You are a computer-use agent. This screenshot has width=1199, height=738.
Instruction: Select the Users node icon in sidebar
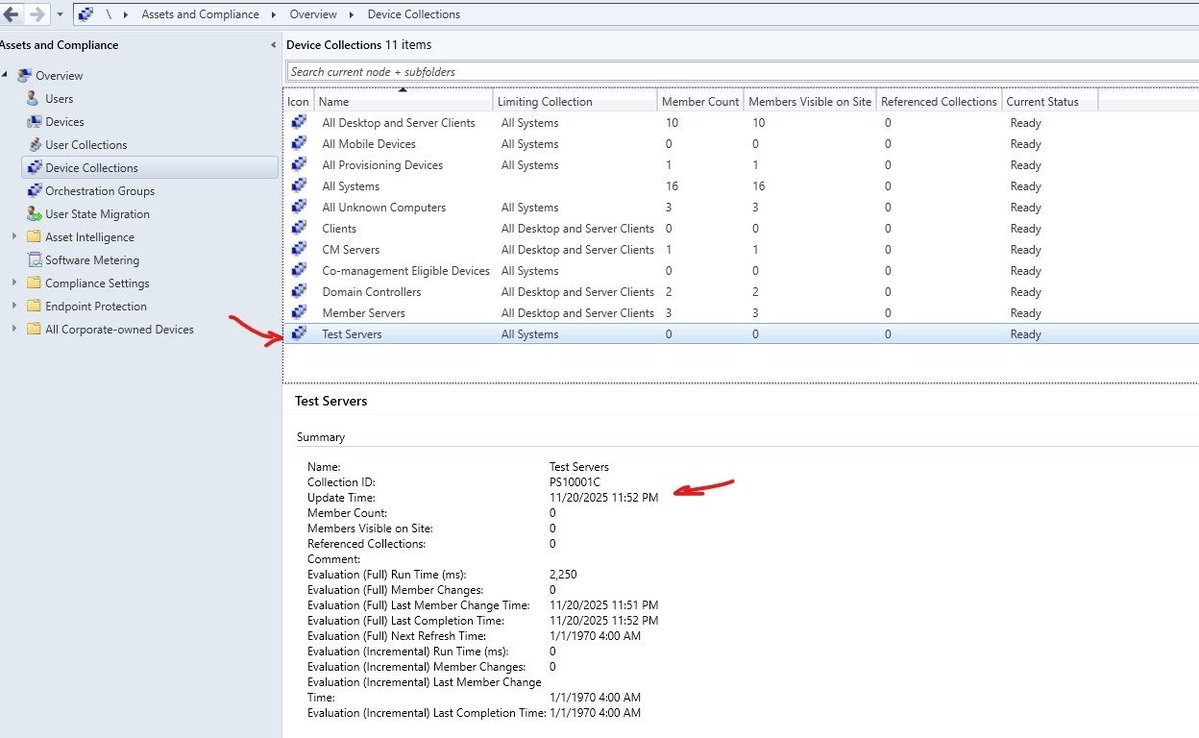click(31, 98)
